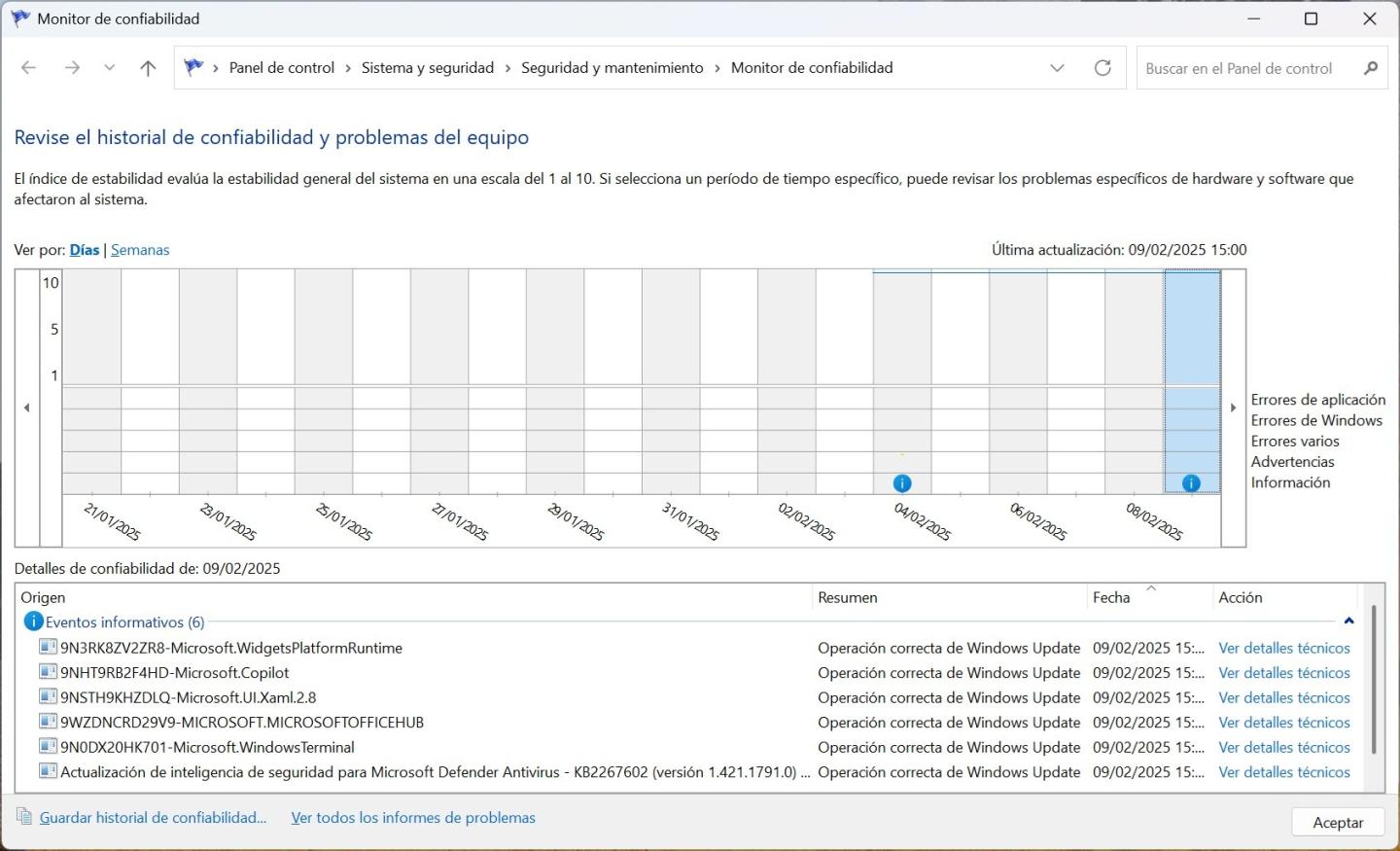Switch chart view to Días
Image resolution: width=1400 pixels, height=851 pixels.
coord(85,250)
